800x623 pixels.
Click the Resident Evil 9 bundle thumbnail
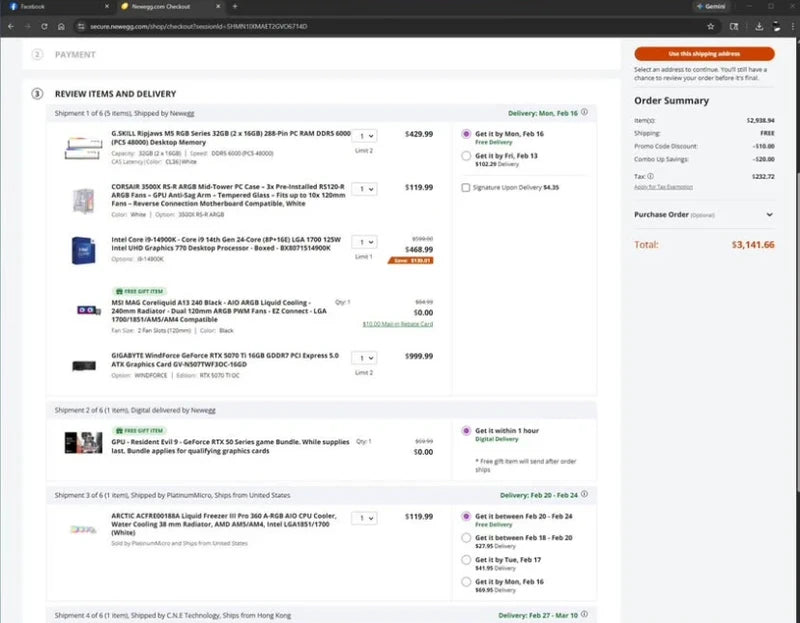click(x=83, y=442)
